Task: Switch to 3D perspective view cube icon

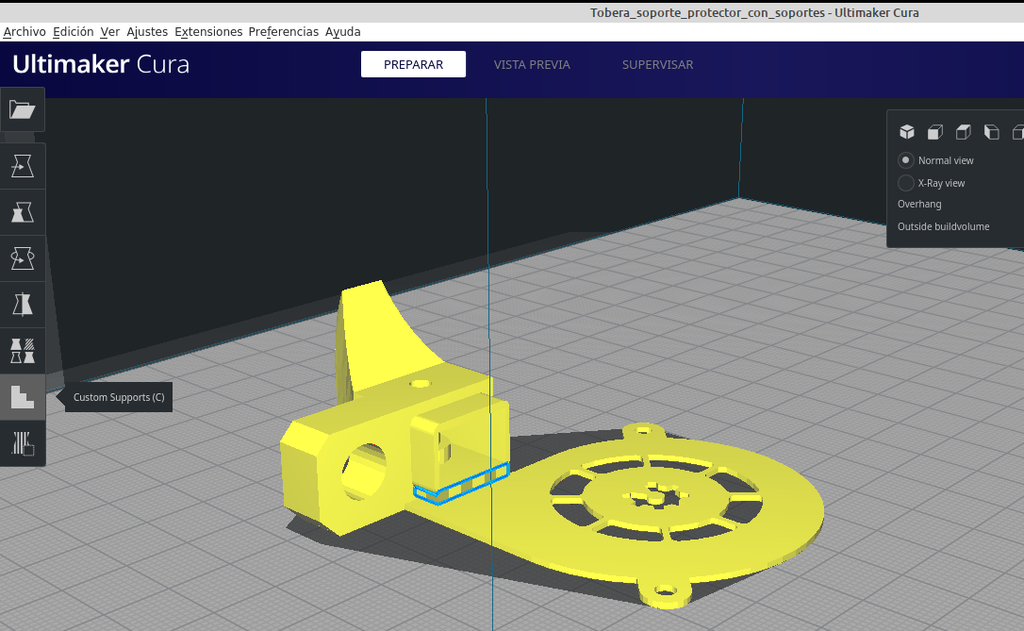Action: coord(906,132)
